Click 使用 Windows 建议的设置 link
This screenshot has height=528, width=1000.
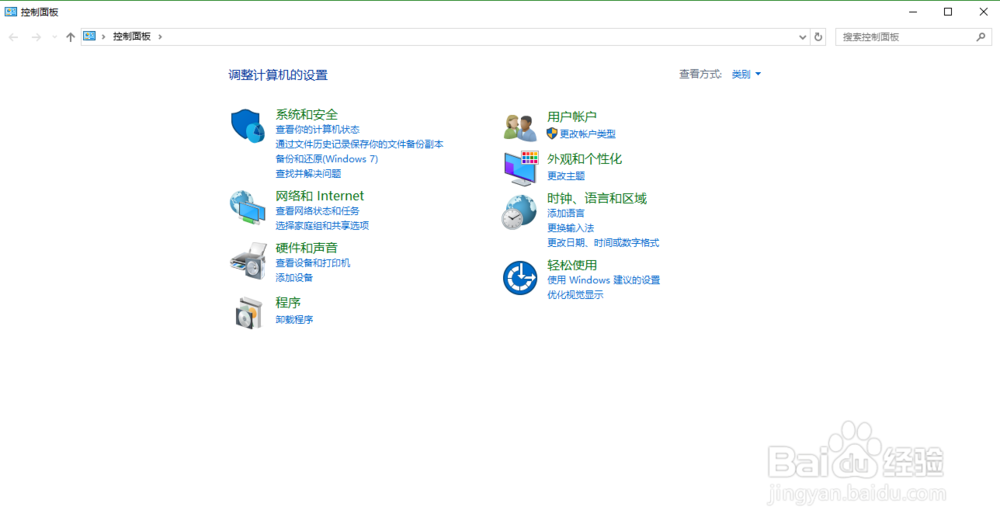[603, 280]
